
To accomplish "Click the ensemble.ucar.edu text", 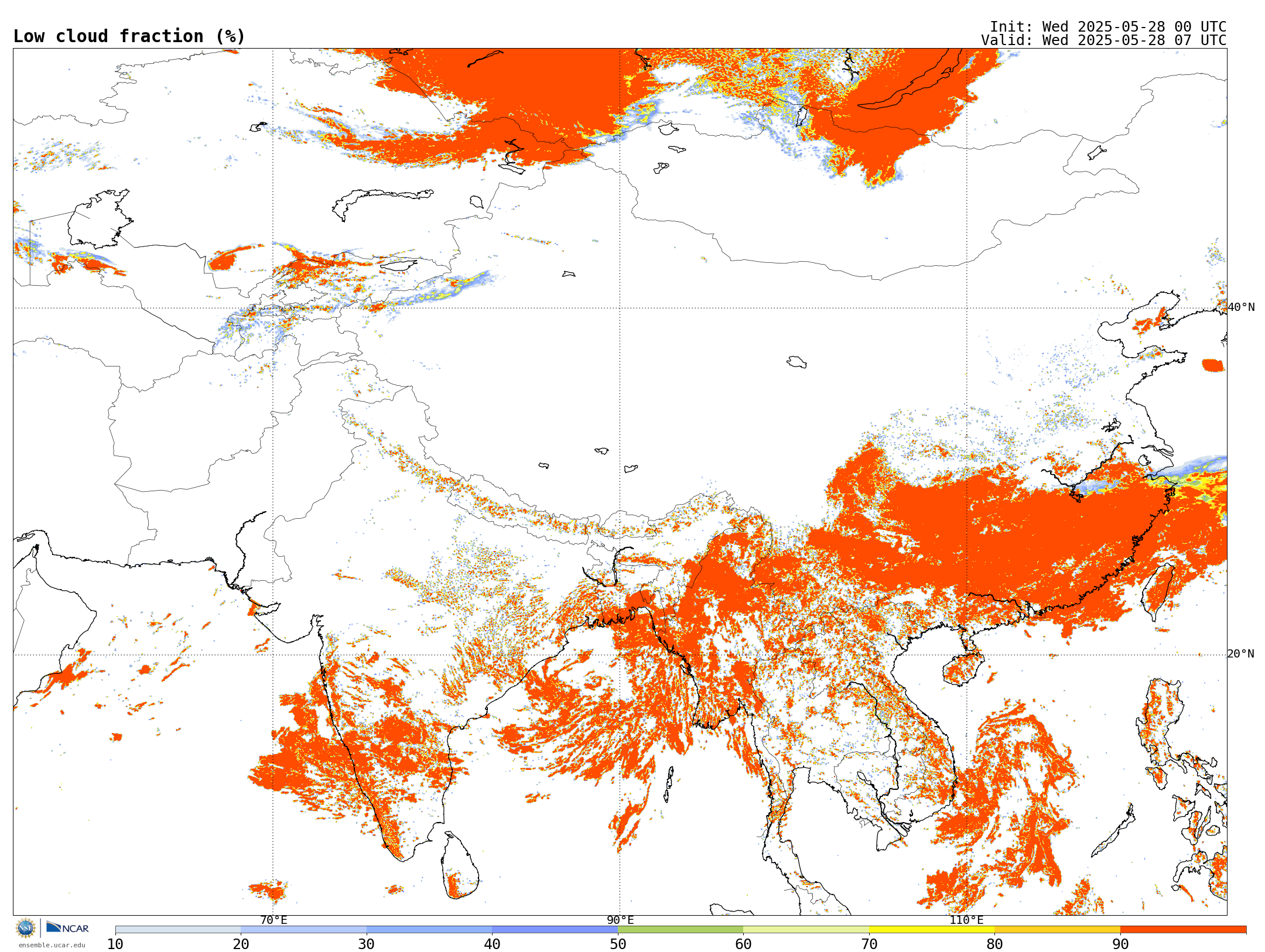I will [52, 945].
